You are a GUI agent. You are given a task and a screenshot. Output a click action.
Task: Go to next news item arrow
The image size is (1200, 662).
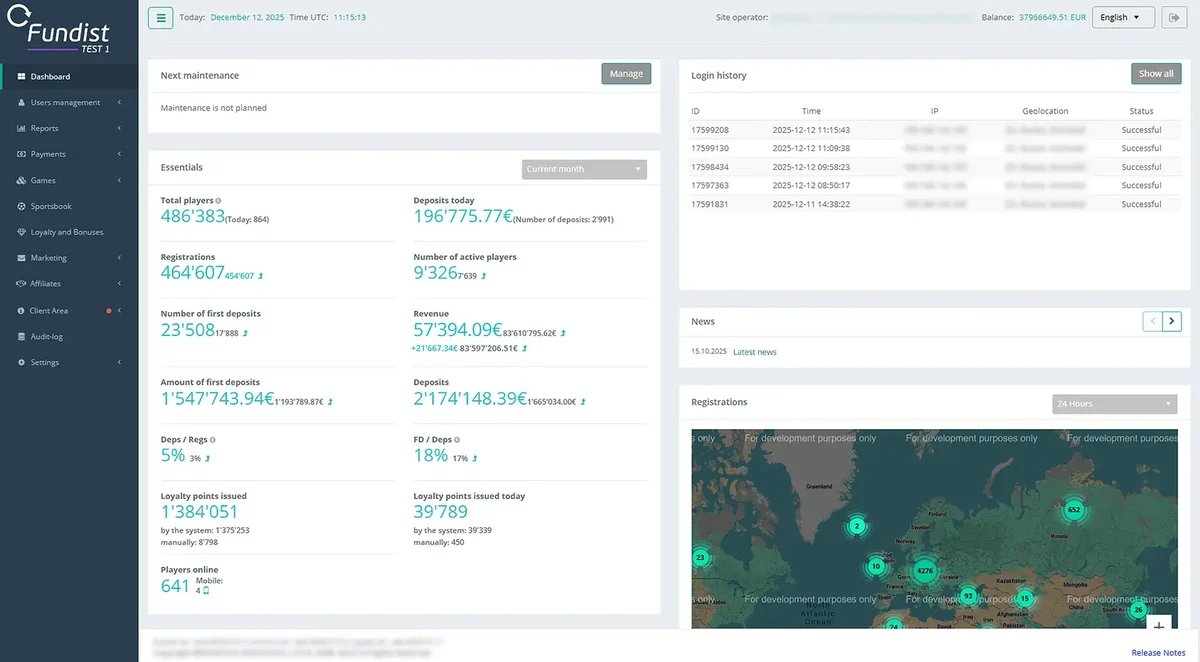pos(1172,321)
